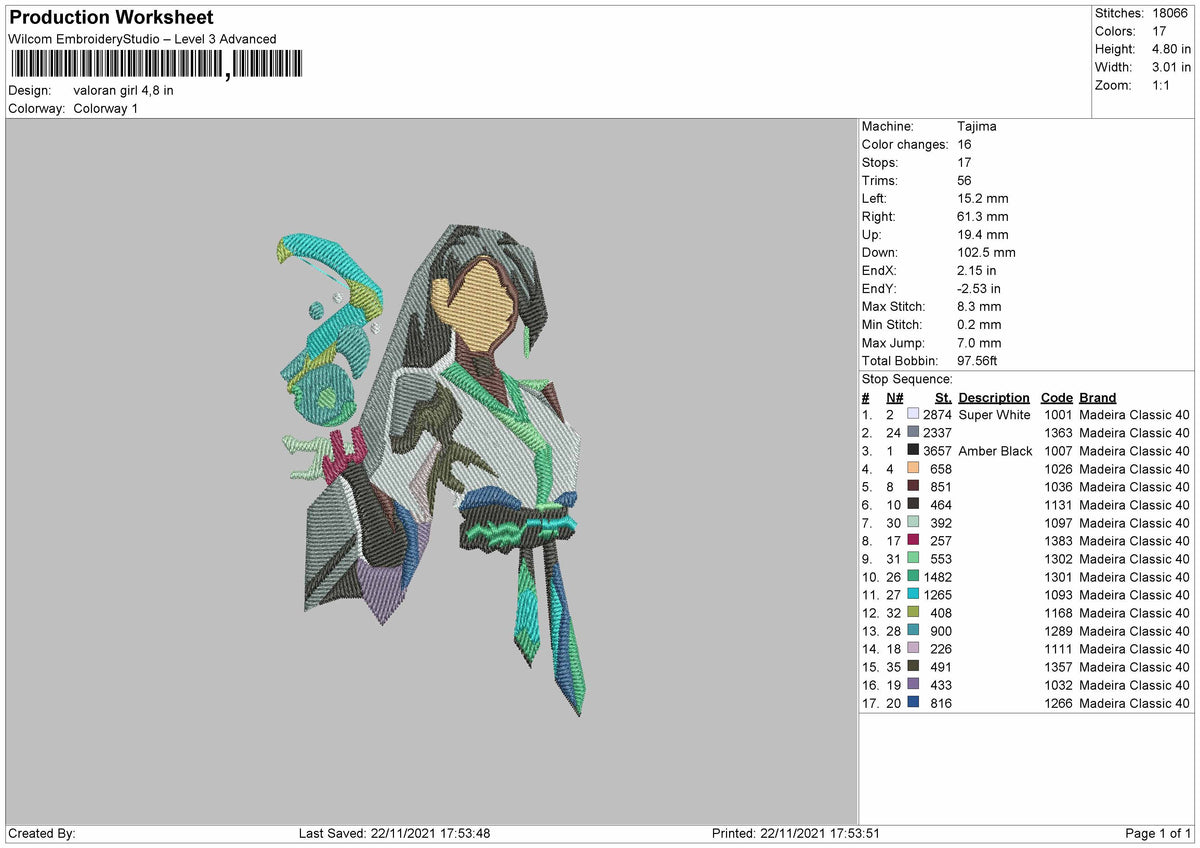Select the Amber Black thread swatch
Screen dimensions: 1200x848
pyautogui.click(x=913, y=451)
